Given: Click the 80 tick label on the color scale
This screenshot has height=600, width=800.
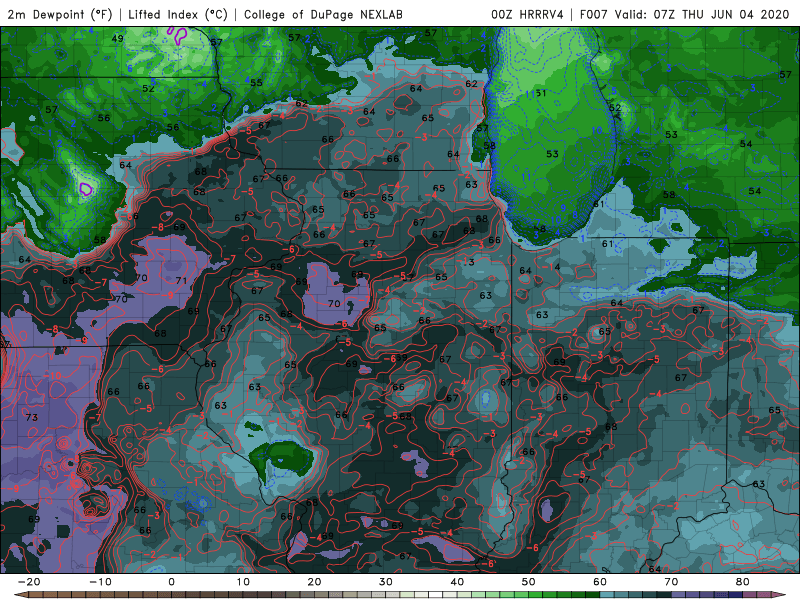Looking at the screenshot, I should tap(743, 582).
